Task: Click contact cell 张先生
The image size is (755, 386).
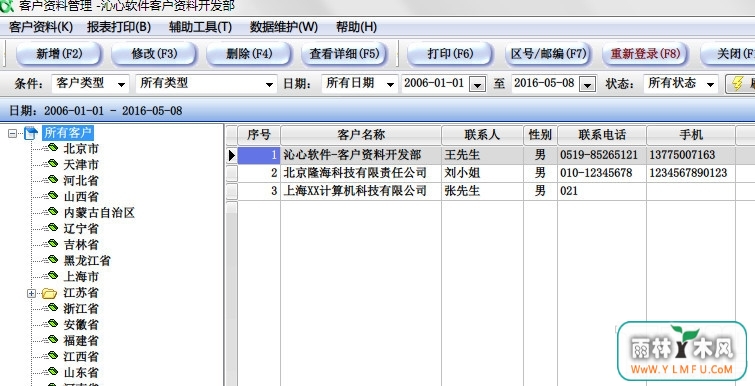Action: (x=482, y=191)
